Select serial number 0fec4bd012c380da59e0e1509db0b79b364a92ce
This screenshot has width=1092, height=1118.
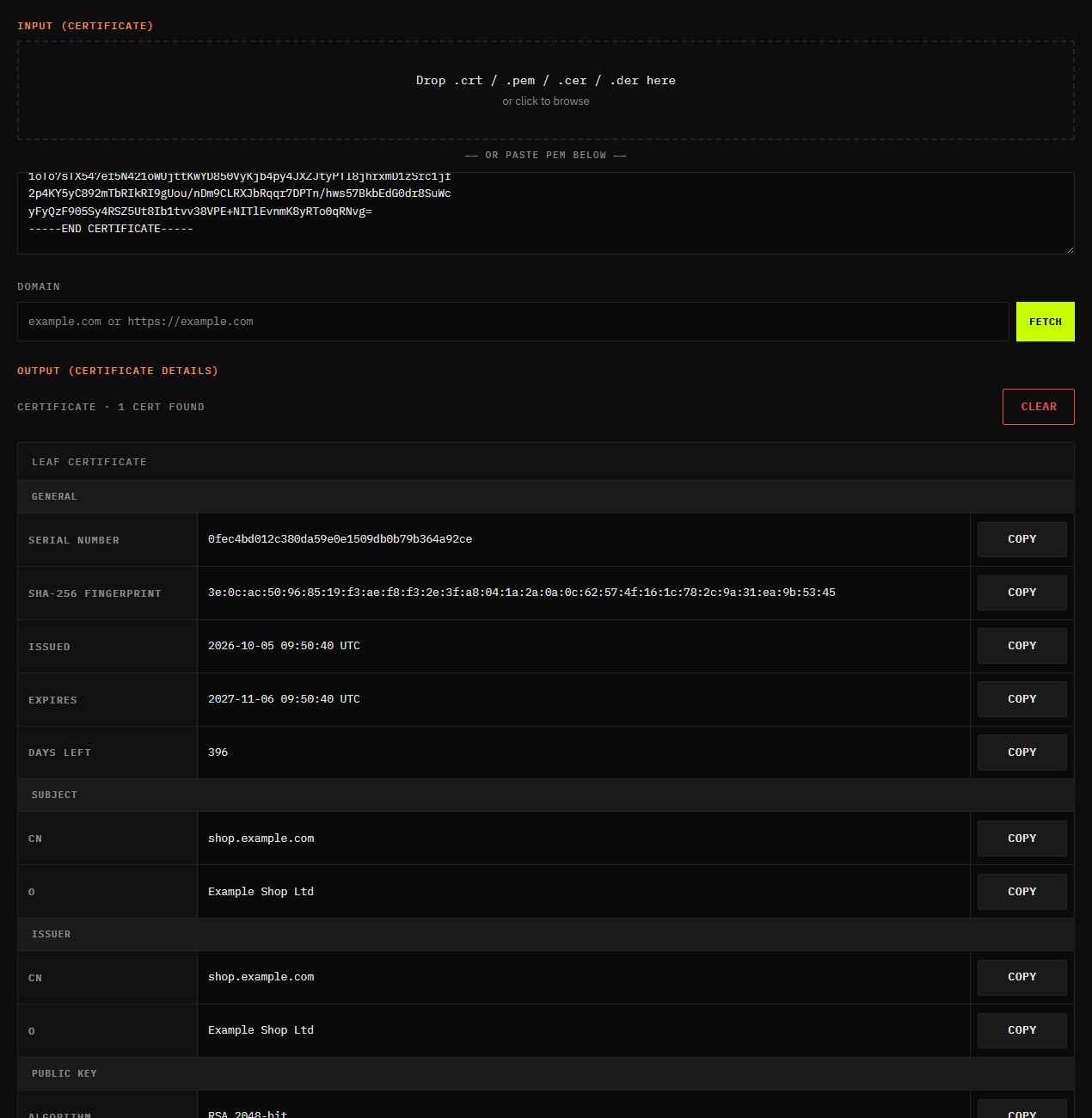pyautogui.click(x=340, y=539)
